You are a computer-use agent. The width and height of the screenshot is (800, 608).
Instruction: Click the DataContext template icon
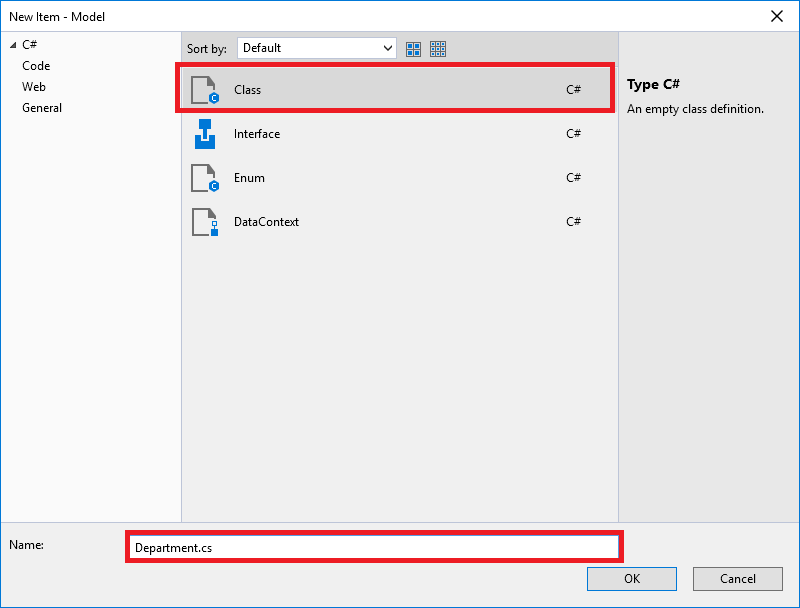click(204, 222)
